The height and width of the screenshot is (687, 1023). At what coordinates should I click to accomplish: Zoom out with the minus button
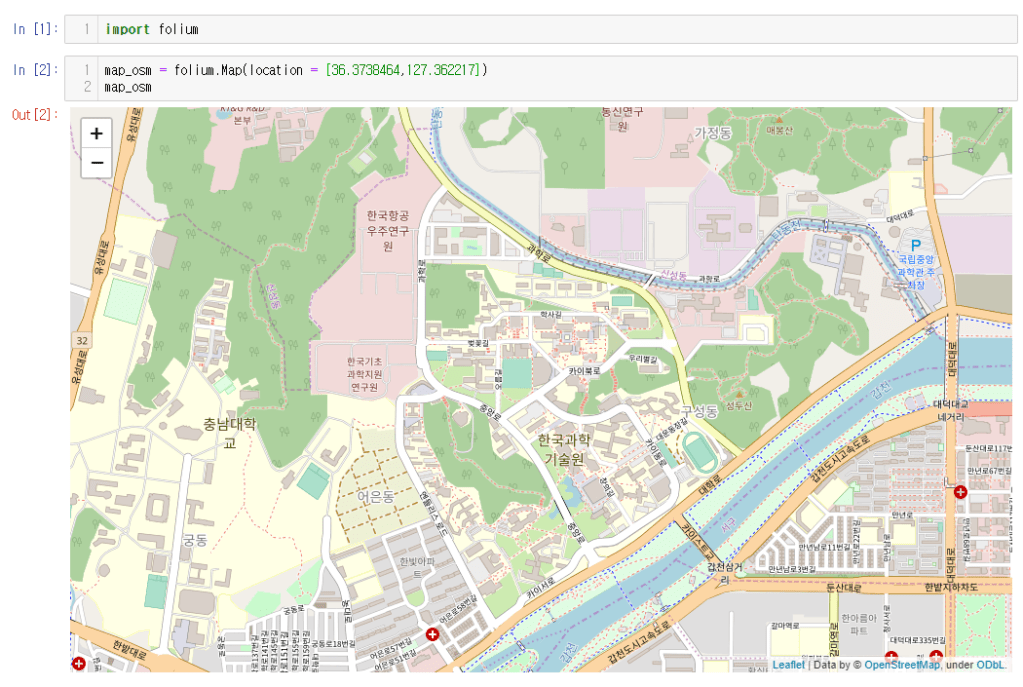(96, 162)
